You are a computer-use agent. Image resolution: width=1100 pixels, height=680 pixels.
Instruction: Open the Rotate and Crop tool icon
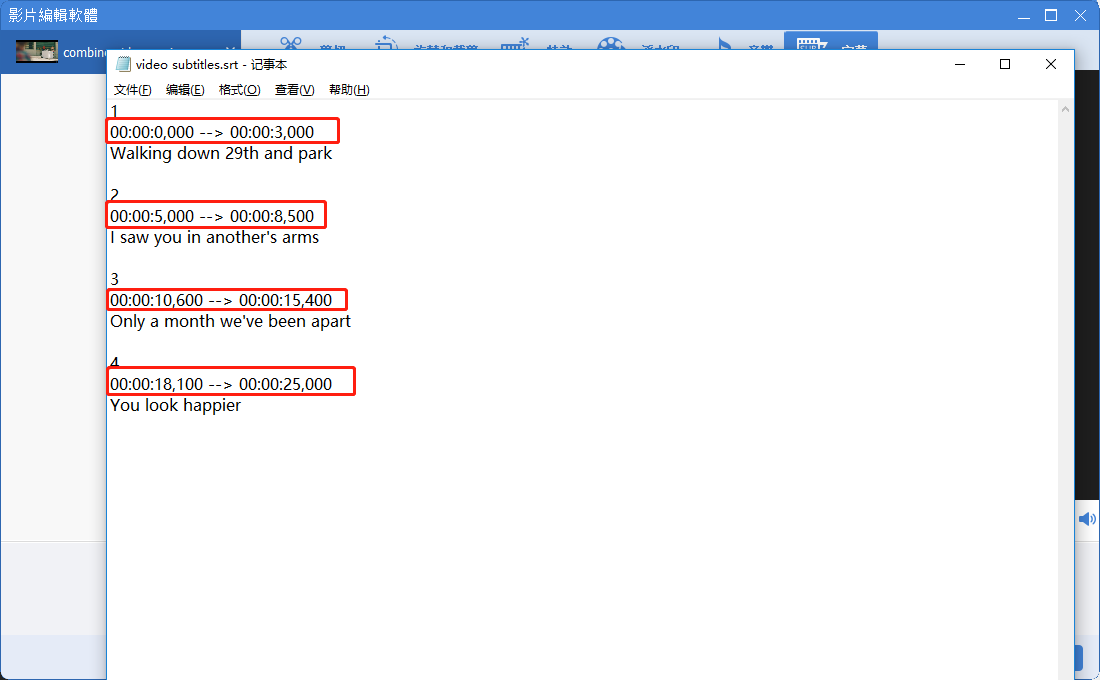pyautogui.click(x=387, y=44)
